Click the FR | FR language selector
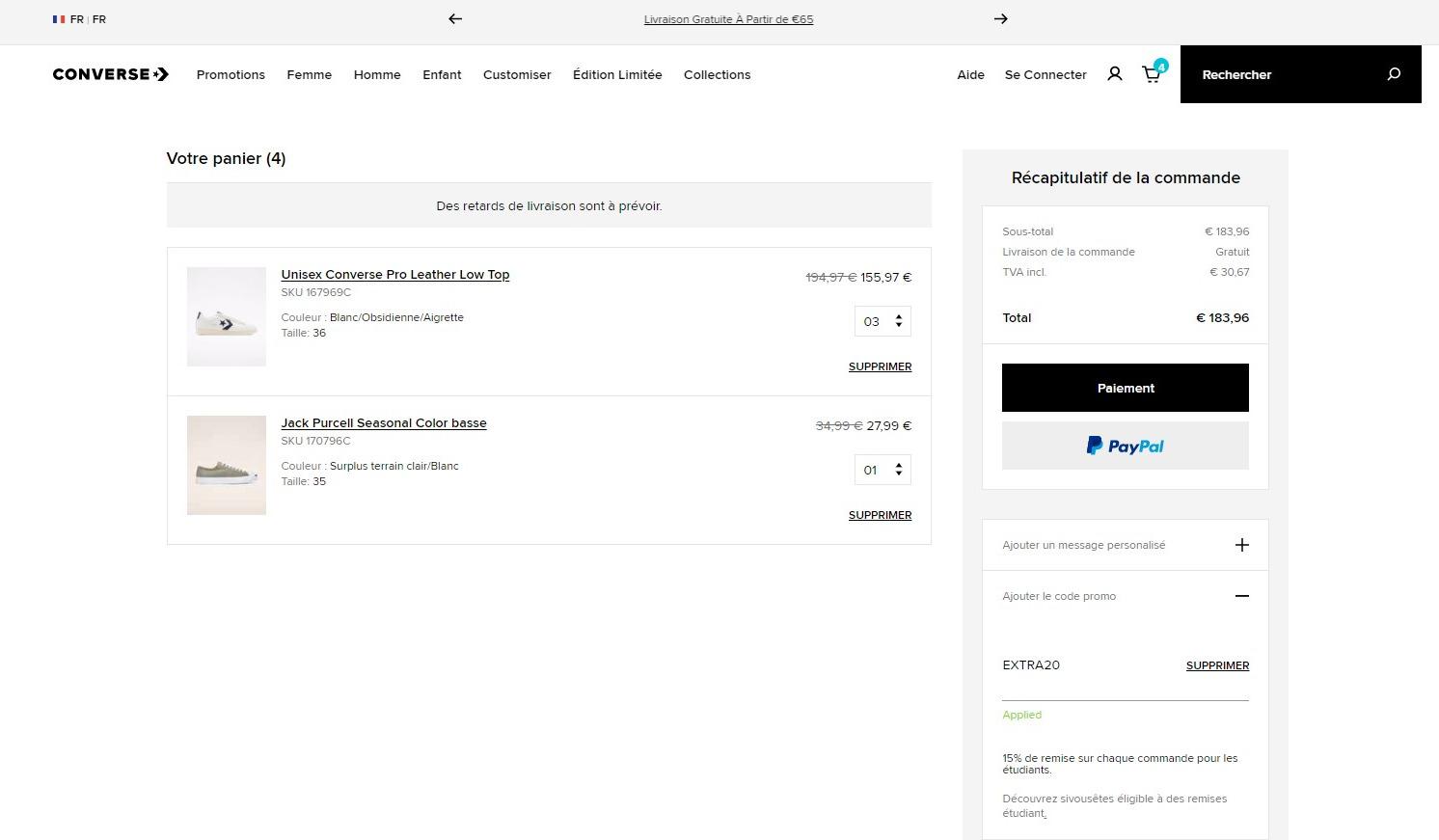Viewport: 1439px width, 840px height. (79, 19)
